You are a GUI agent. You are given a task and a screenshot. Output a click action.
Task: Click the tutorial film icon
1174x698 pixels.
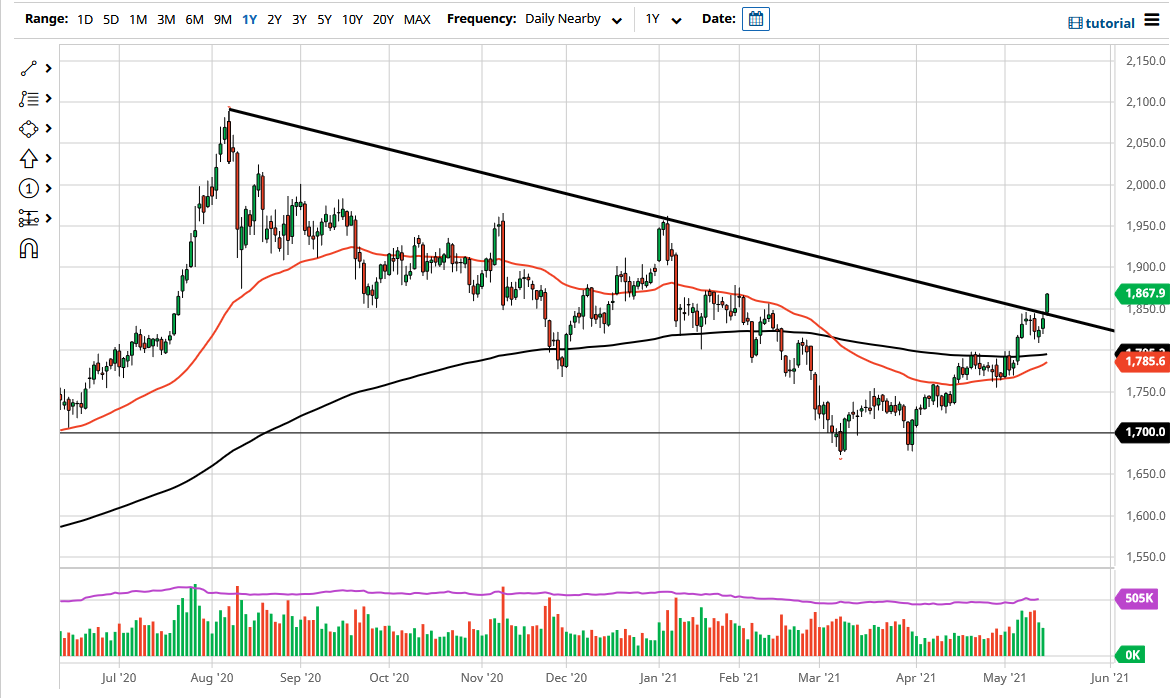pyautogui.click(x=1075, y=23)
